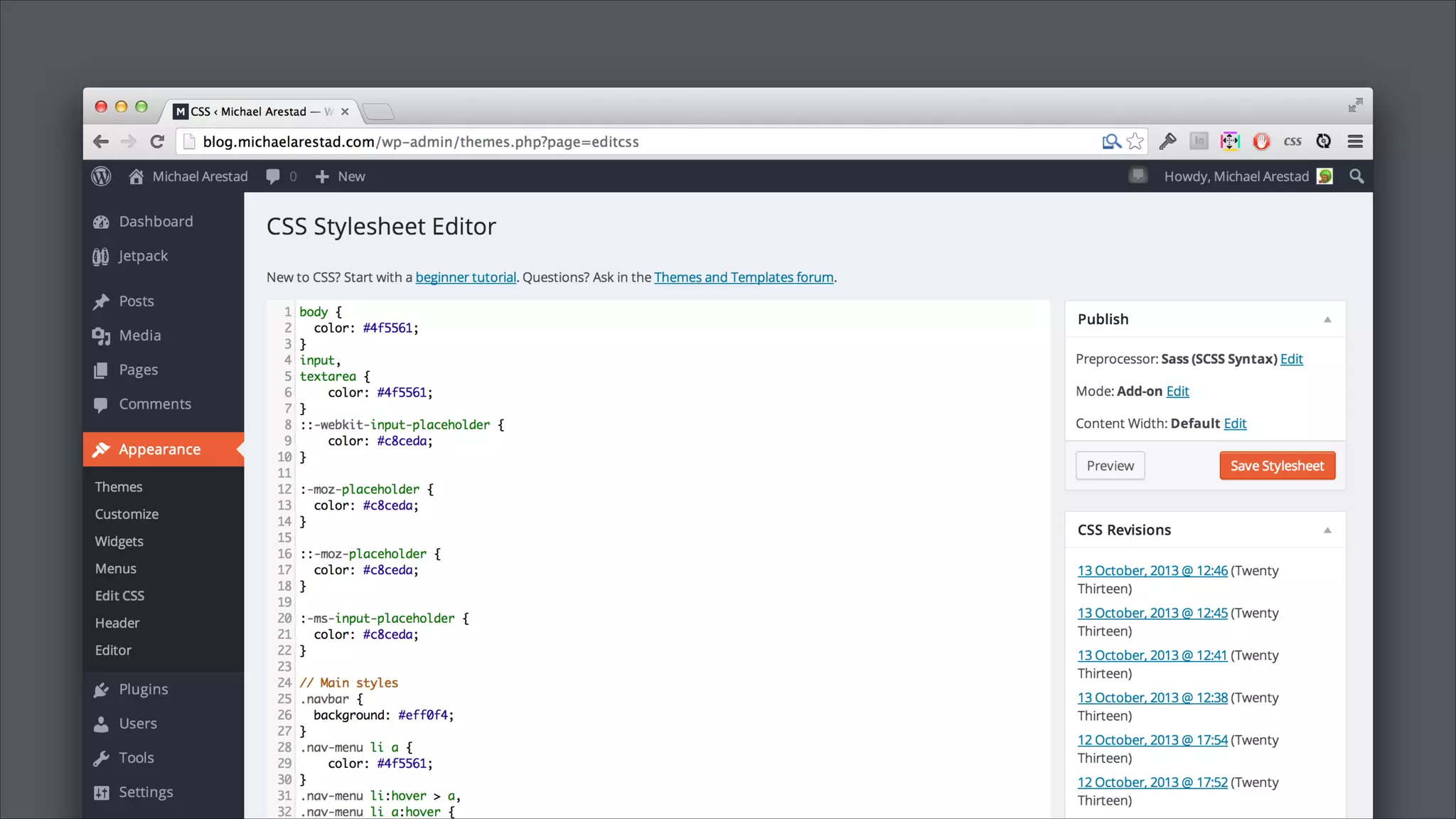The width and height of the screenshot is (1456, 819).
Task: Click the WordPress logo in the admin bar
Action: pyautogui.click(x=101, y=176)
